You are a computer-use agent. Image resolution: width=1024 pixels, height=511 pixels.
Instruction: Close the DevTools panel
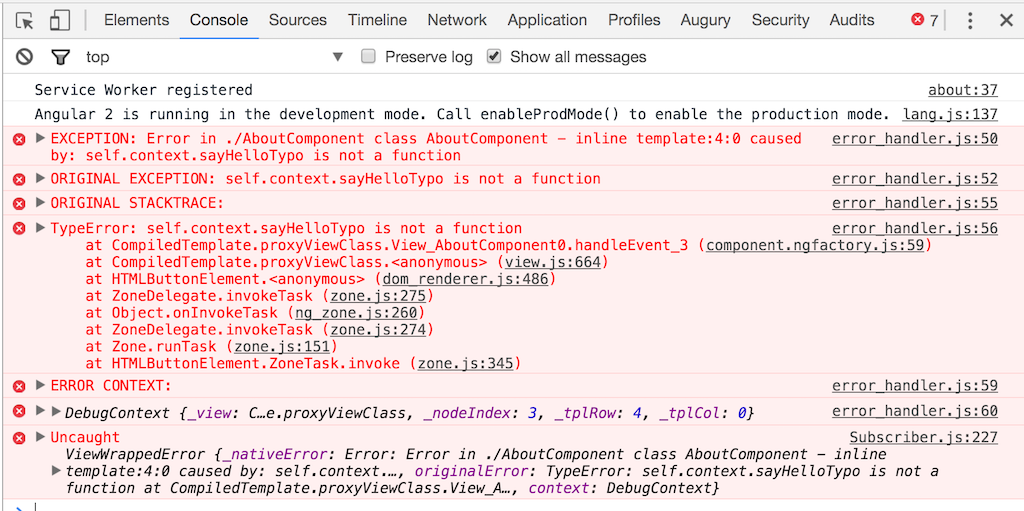[x=1006, y=21]
